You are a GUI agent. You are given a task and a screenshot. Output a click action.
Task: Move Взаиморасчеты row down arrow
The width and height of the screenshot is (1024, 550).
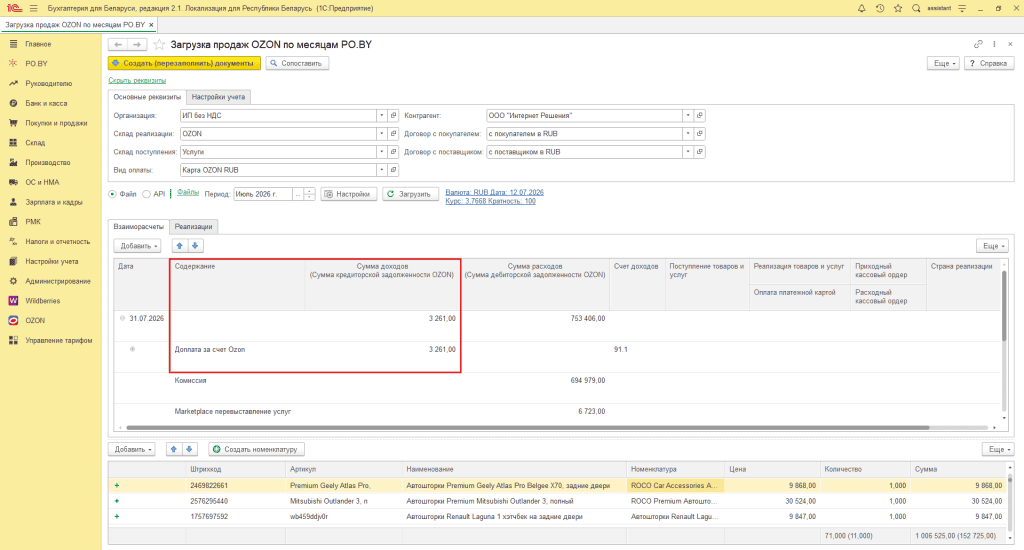195,246
